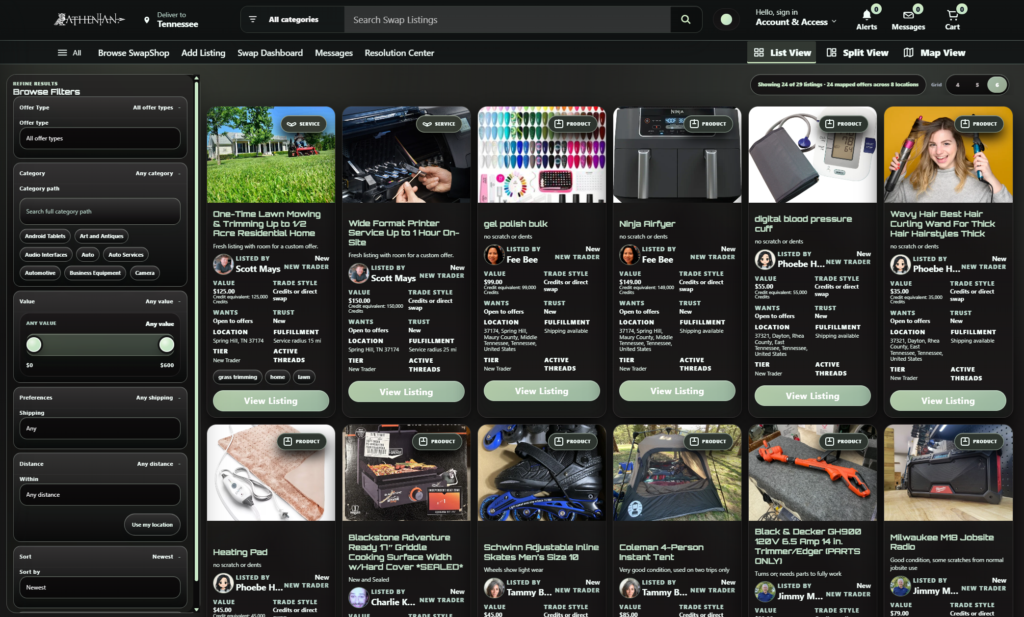Open the Messages envelope icon in header
1024x617 pixels.
pyautogui.click(x=908, y=15)
